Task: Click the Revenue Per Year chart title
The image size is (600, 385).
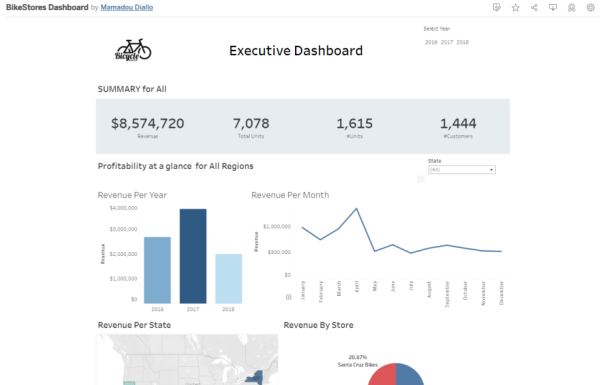Action: tap(132, 195)
